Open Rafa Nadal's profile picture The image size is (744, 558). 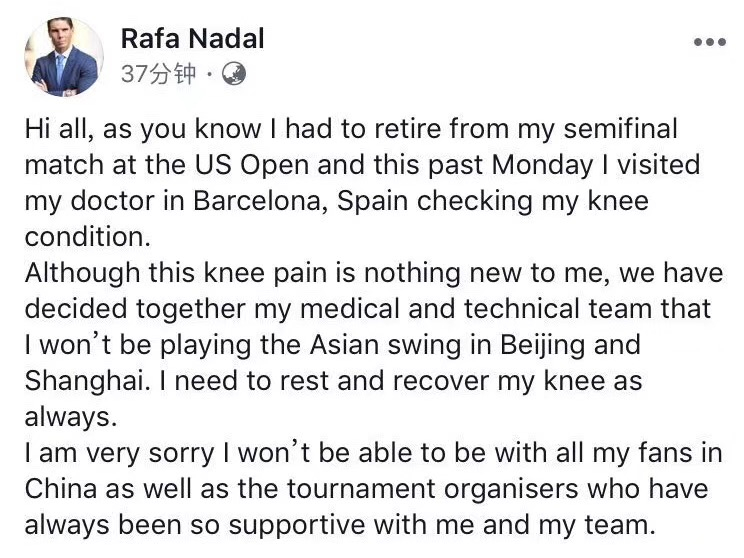point(65,56)
